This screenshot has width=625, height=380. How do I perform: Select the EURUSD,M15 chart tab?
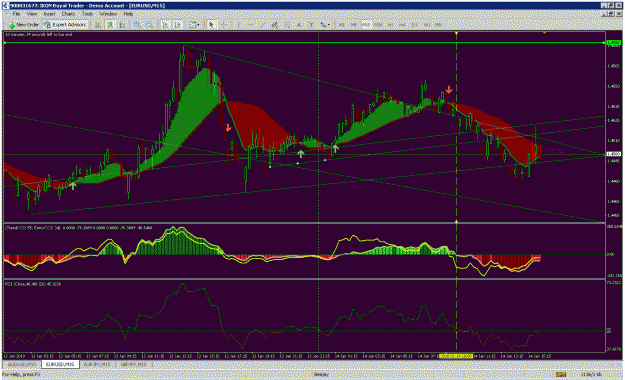[60, 364]
